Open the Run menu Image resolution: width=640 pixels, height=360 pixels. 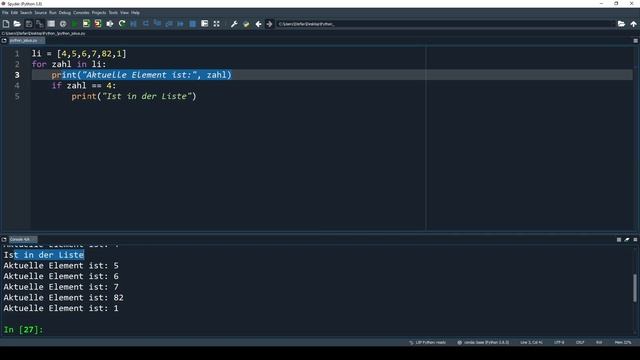point(53,13)
